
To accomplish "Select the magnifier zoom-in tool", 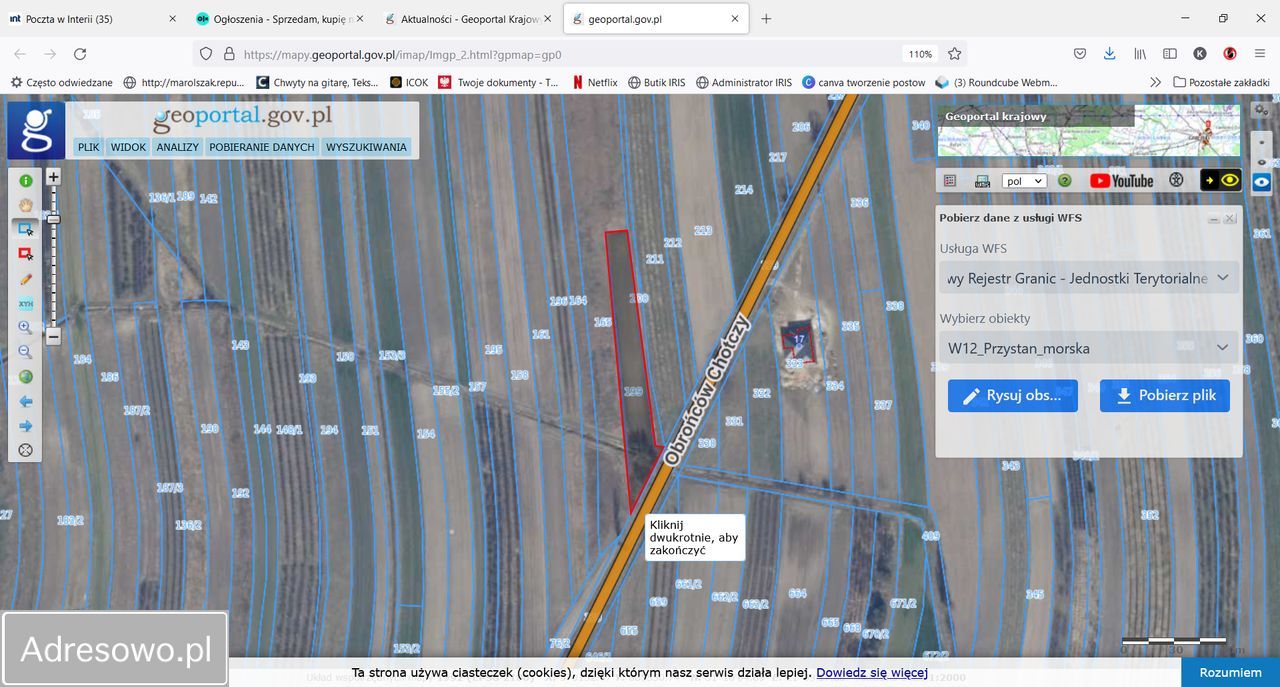I will [26, 328].
